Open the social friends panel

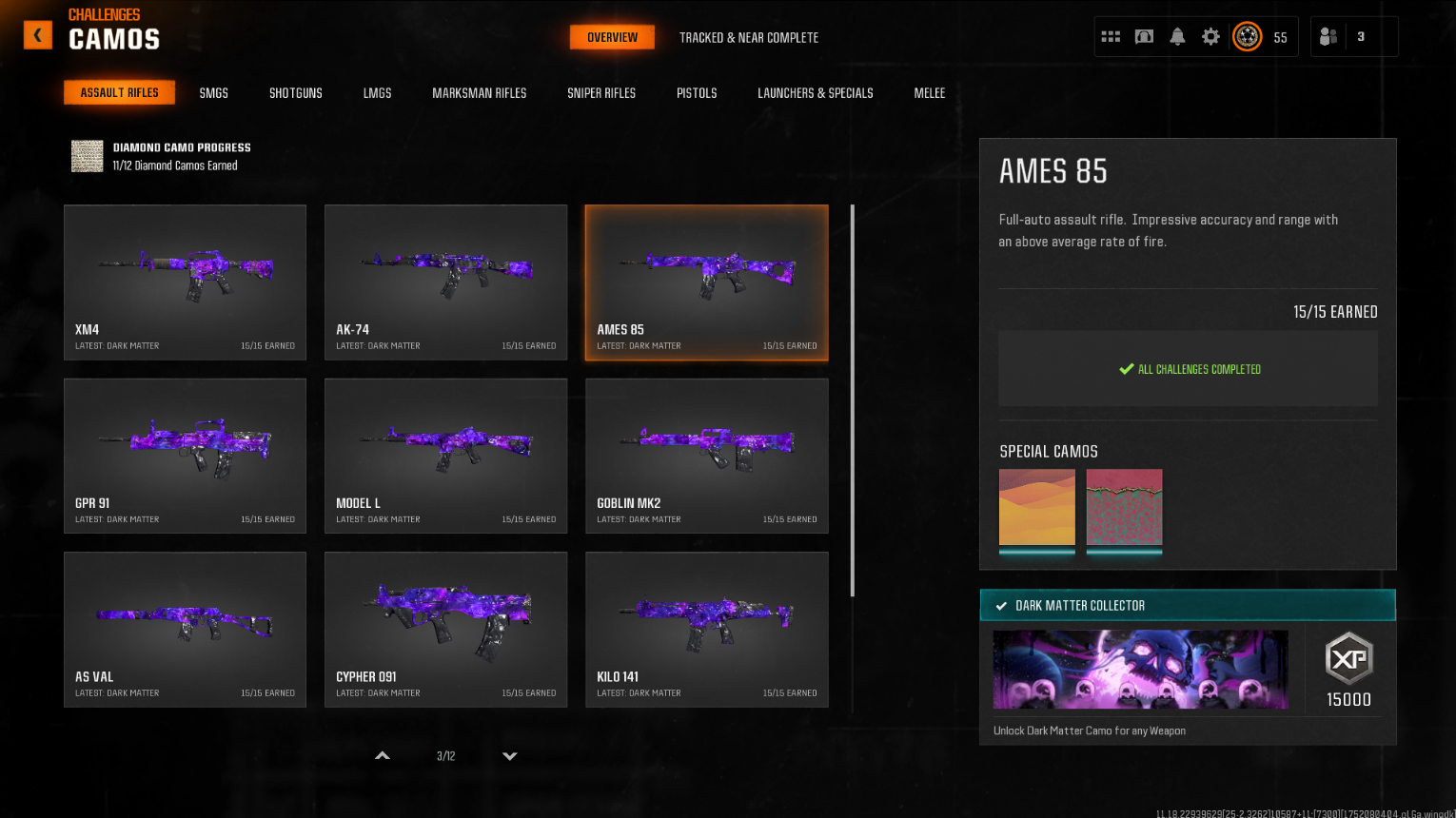click(x=1328, y=36)
